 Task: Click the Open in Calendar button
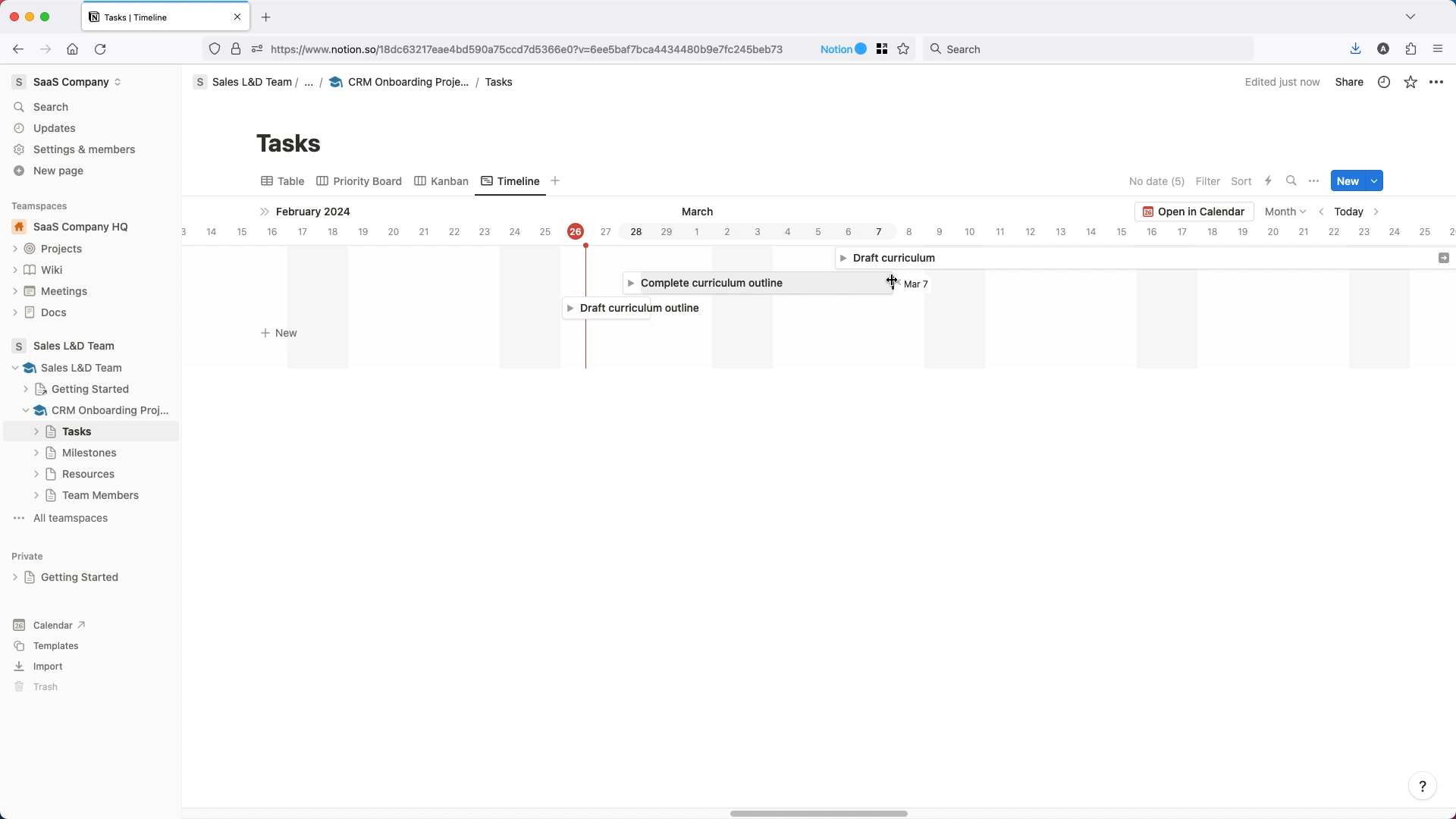[x=1194, y=212]
